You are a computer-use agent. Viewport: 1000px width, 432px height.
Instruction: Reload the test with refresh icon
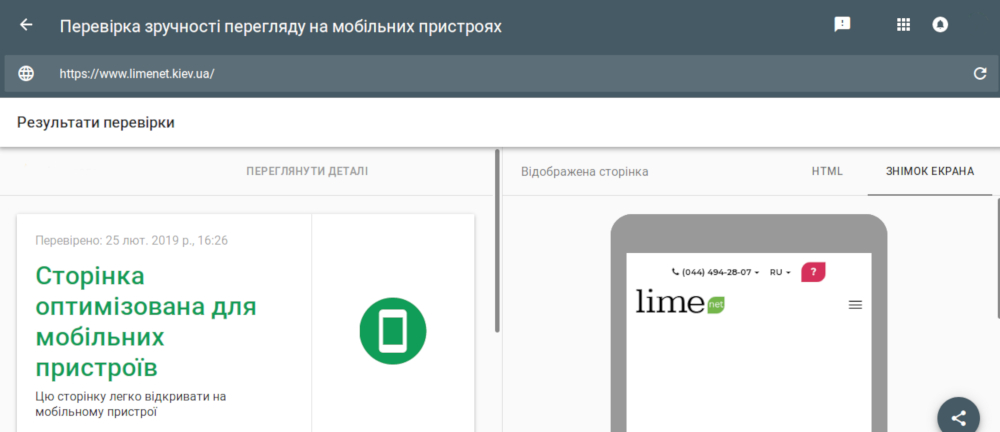pyautogui.click(x=980, y=73)
